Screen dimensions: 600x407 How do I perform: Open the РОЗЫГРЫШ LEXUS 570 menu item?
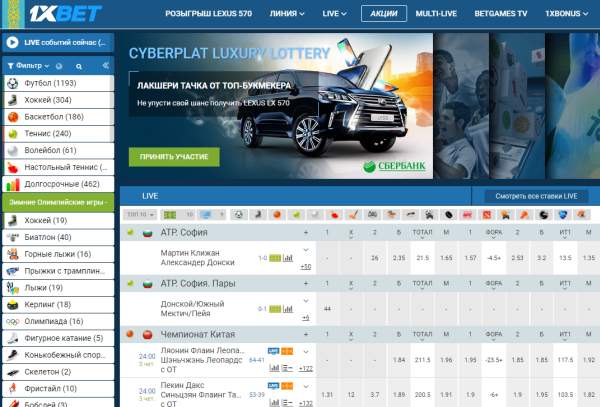coord(209,14)
